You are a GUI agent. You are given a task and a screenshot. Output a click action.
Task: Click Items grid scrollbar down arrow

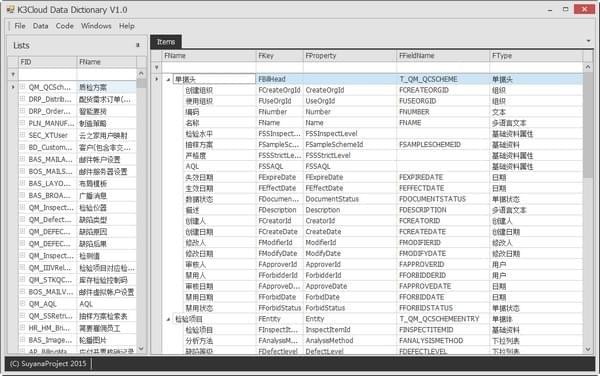tap(588, 349)
